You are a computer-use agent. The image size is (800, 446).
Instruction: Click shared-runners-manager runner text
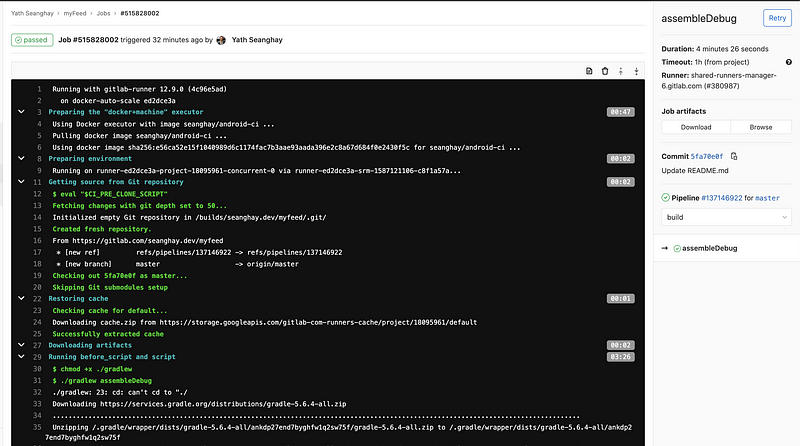tap(719, 81)
